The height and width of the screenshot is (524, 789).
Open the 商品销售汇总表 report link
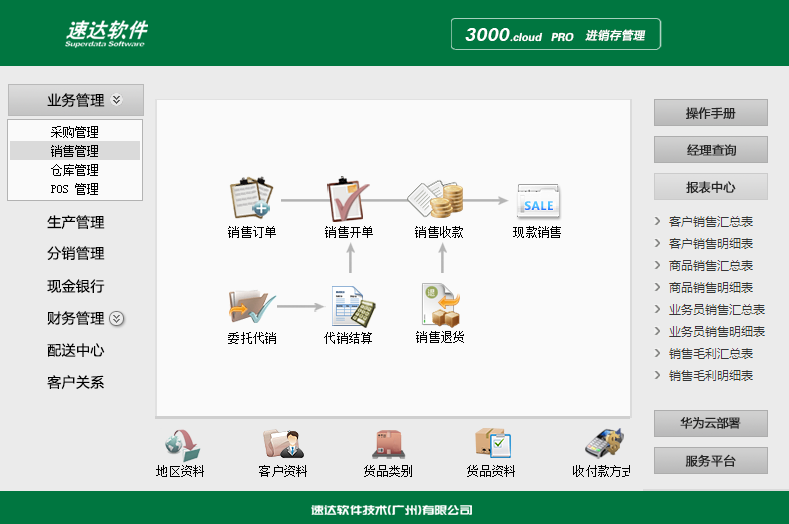pos(711,265)
